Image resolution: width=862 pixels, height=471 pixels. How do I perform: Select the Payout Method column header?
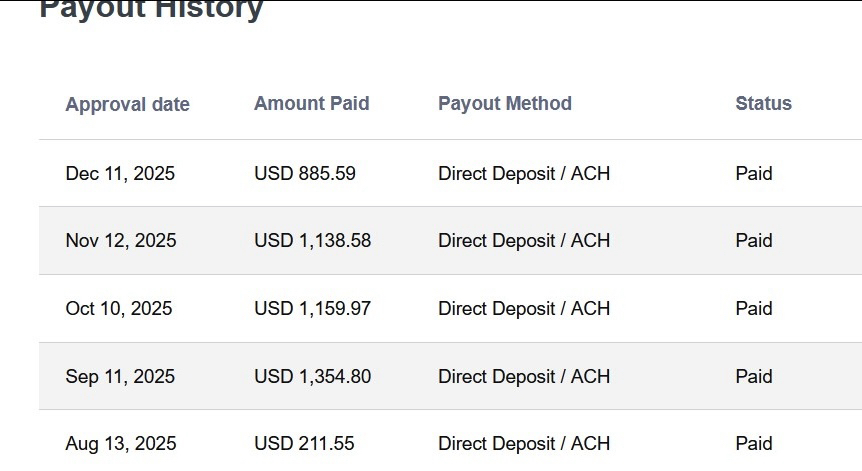click(504, 103)
